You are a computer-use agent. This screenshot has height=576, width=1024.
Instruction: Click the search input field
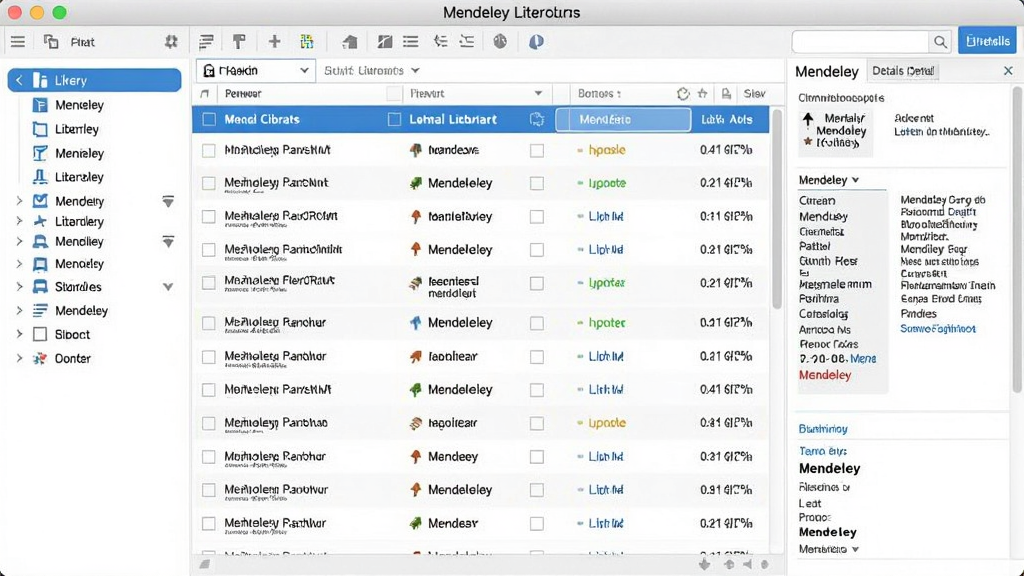(x=860, y=42)
